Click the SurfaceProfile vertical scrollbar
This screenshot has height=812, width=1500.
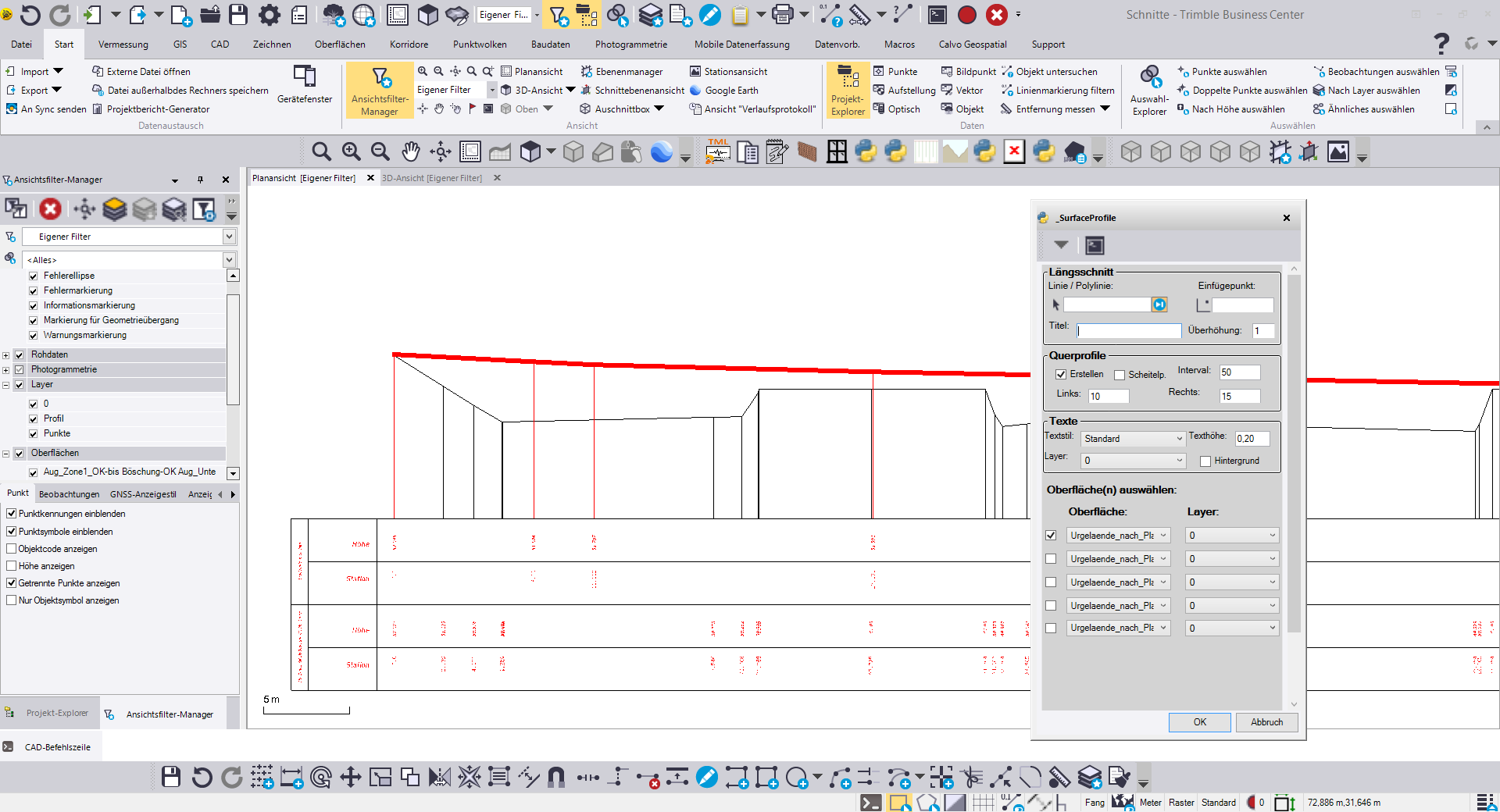1293,453
